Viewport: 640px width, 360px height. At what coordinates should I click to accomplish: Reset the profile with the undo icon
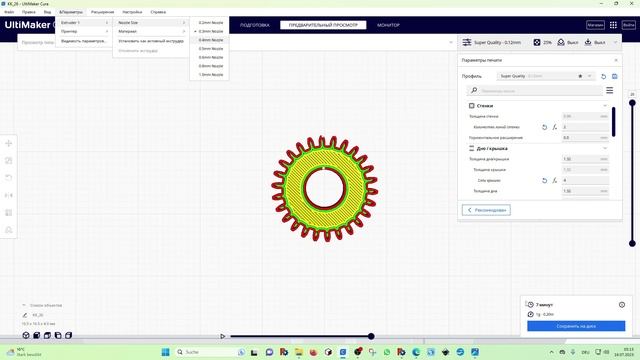(603, 76)
